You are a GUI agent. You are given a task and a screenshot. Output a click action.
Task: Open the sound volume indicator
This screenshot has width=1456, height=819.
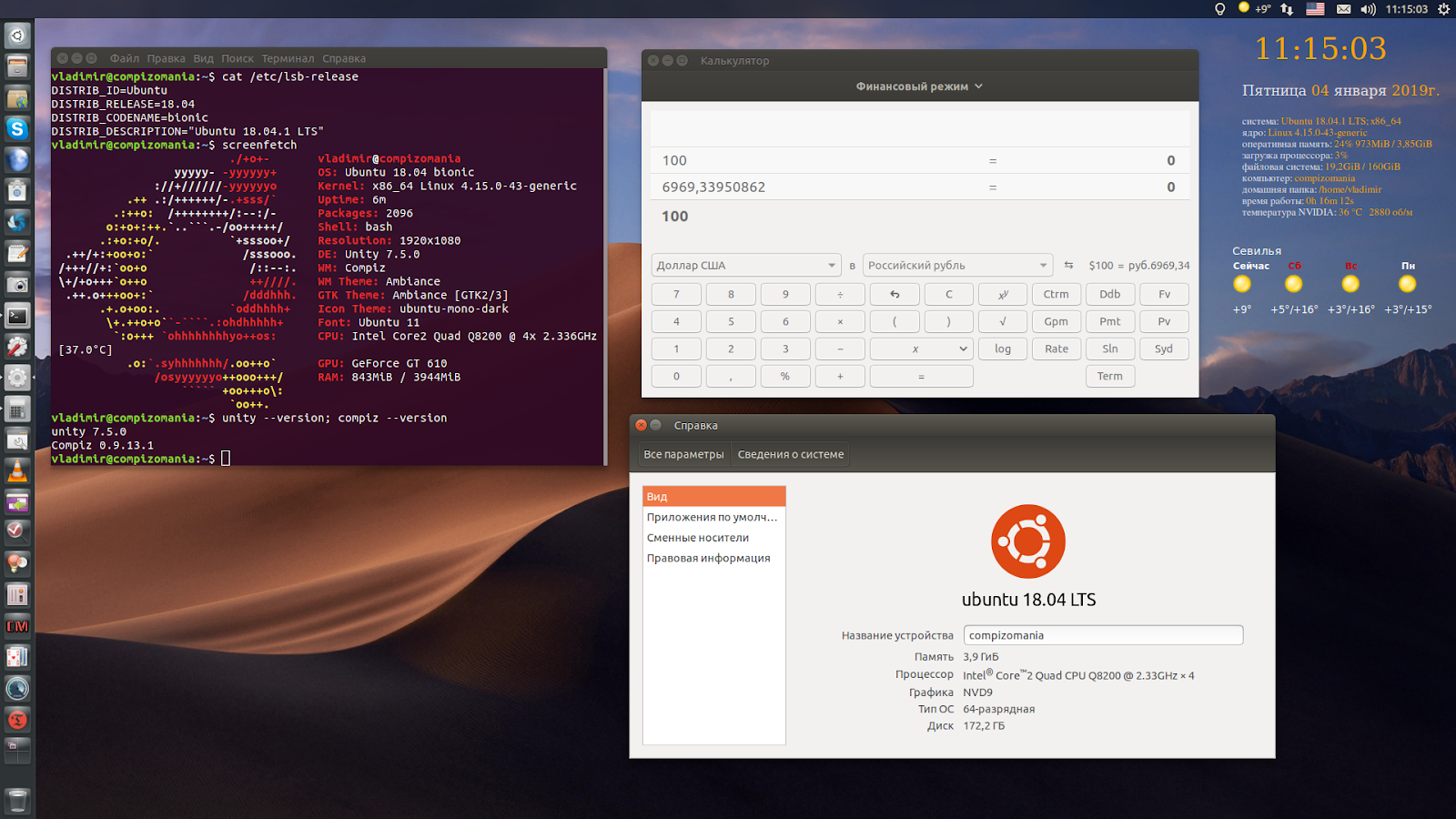pyautogui.click(x=1368, y=9)
